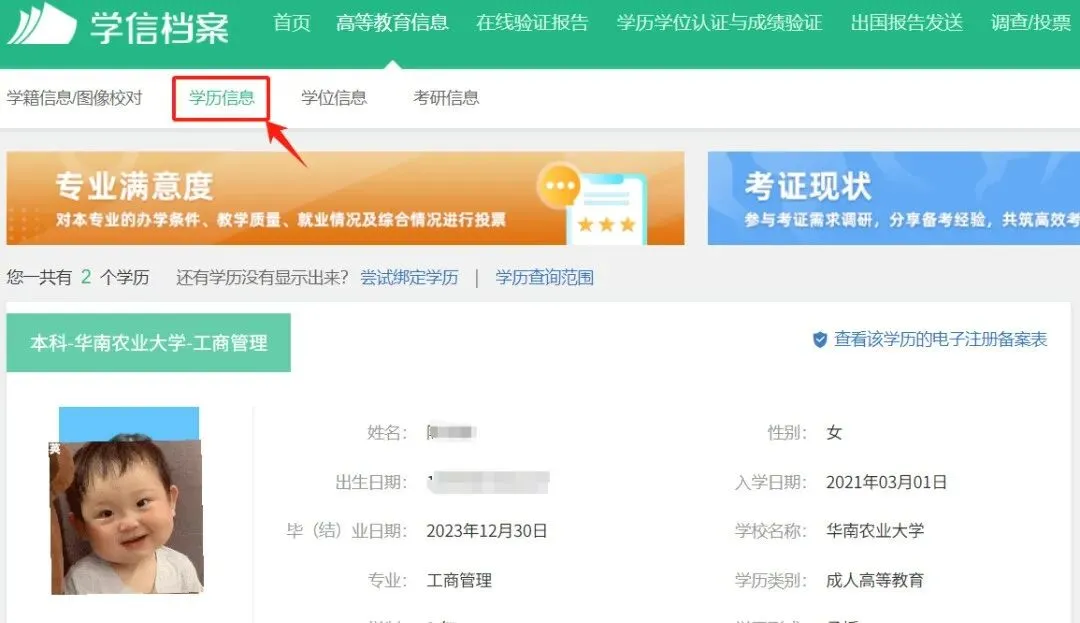The width and height of the screenshot is (1080, 623).
Task: Click the 还有学历没有显示出来? text
Action: click(262, 277)
